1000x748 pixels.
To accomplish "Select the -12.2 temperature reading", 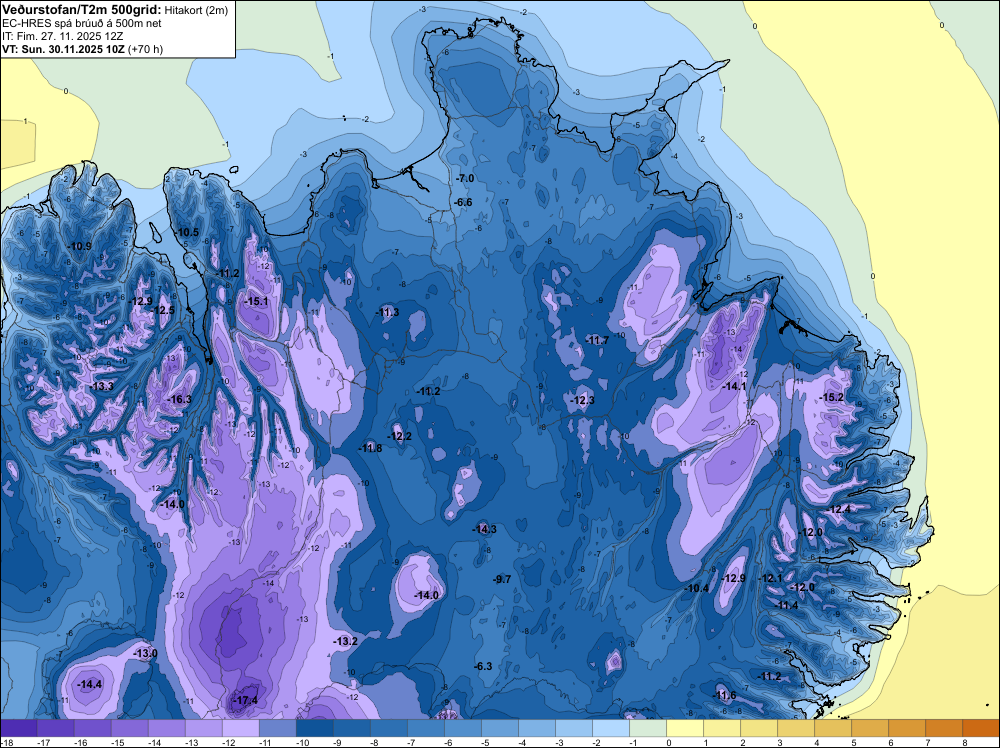I will 399,437.
